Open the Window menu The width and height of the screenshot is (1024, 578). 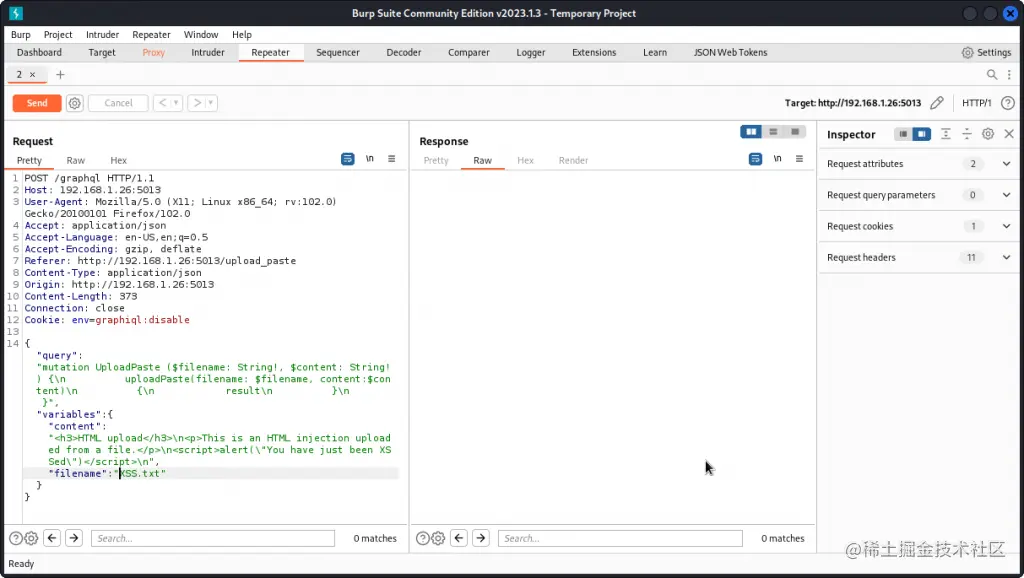201,35
